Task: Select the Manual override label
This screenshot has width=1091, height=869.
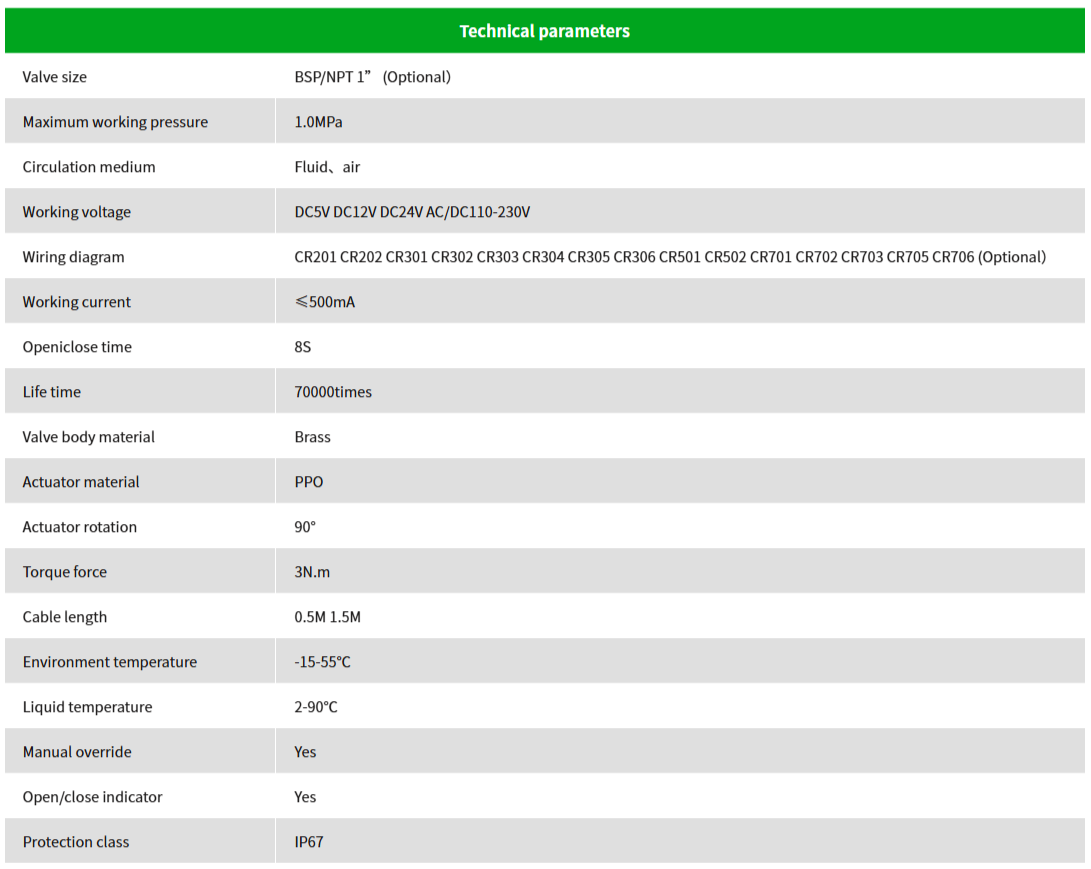Action: [77, 752]
